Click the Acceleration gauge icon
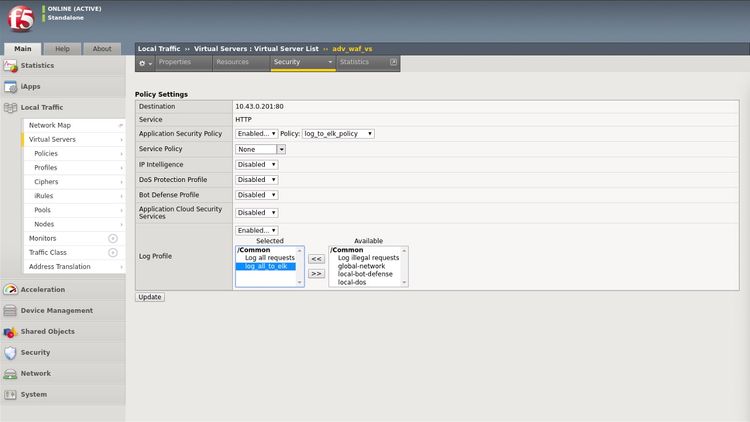 click(10, 290)
